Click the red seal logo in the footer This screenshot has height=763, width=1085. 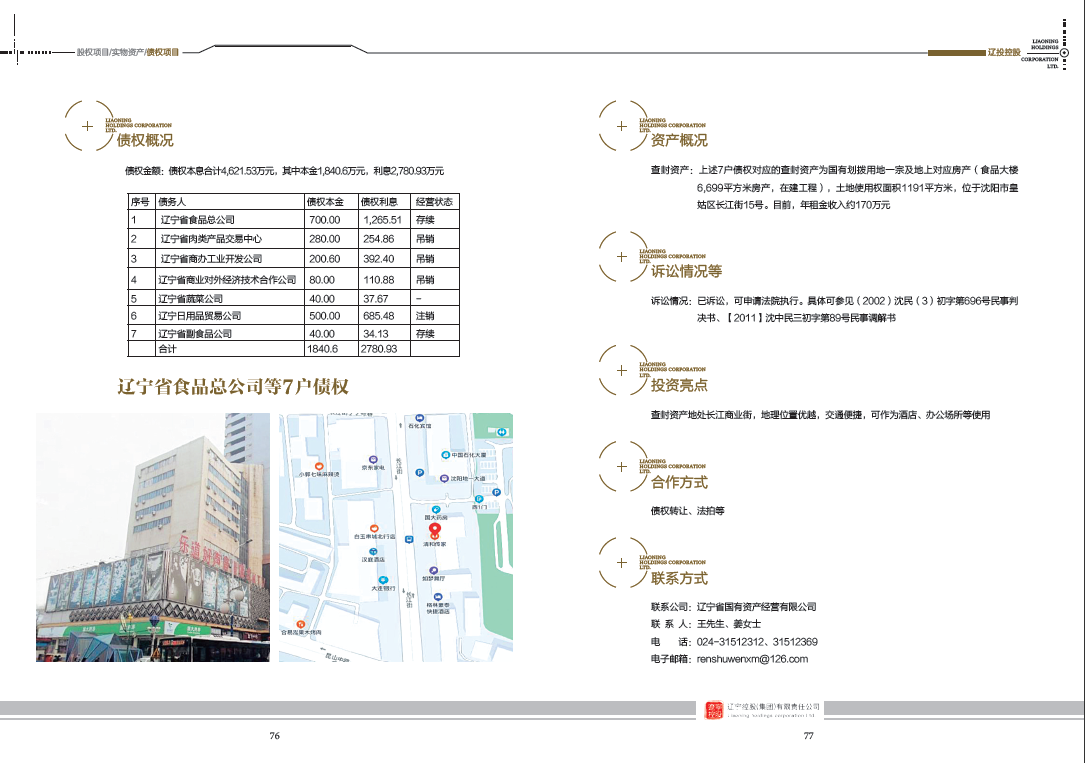pos(713,710)
